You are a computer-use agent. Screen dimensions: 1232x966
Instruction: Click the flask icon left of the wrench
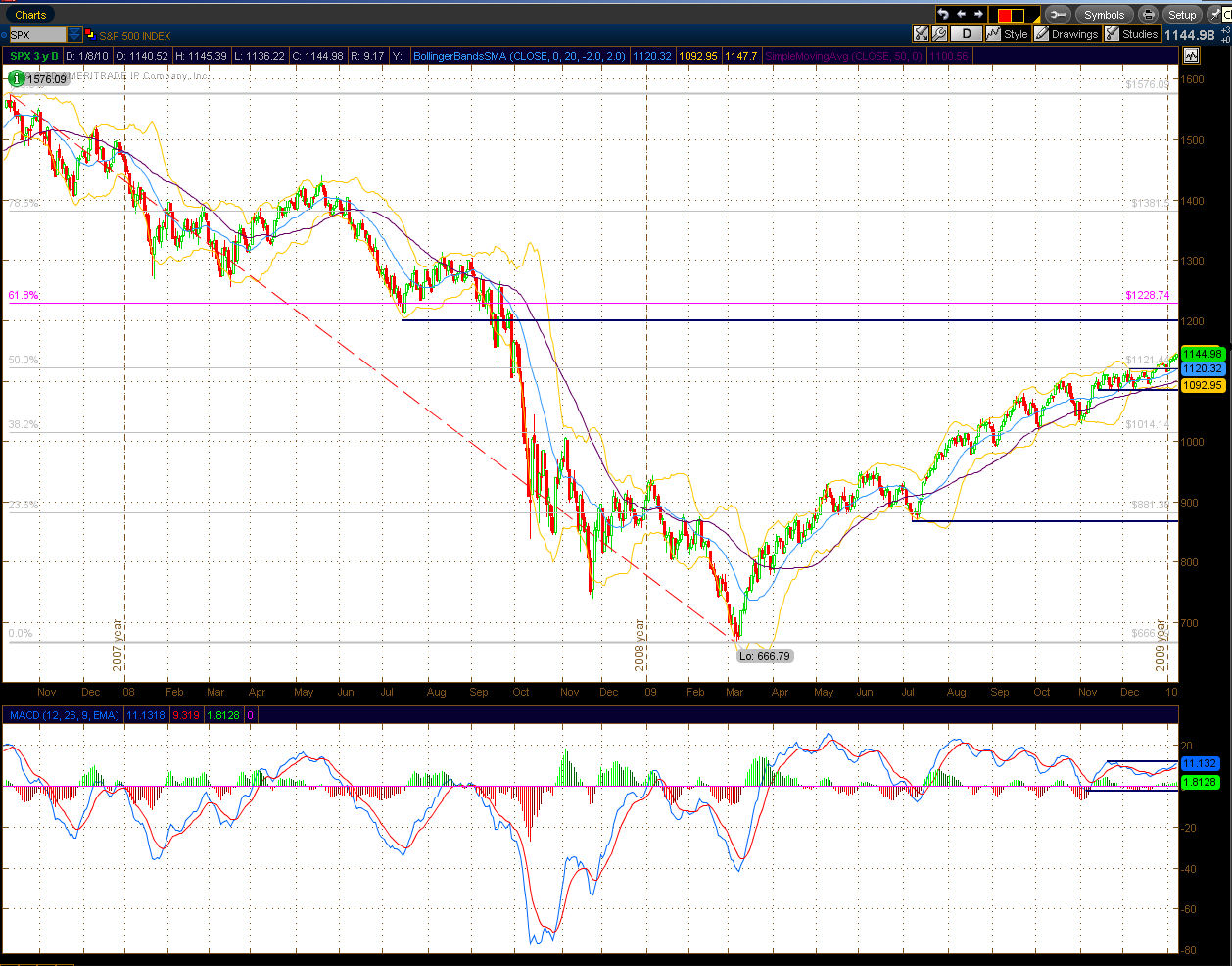pos(921,34)
